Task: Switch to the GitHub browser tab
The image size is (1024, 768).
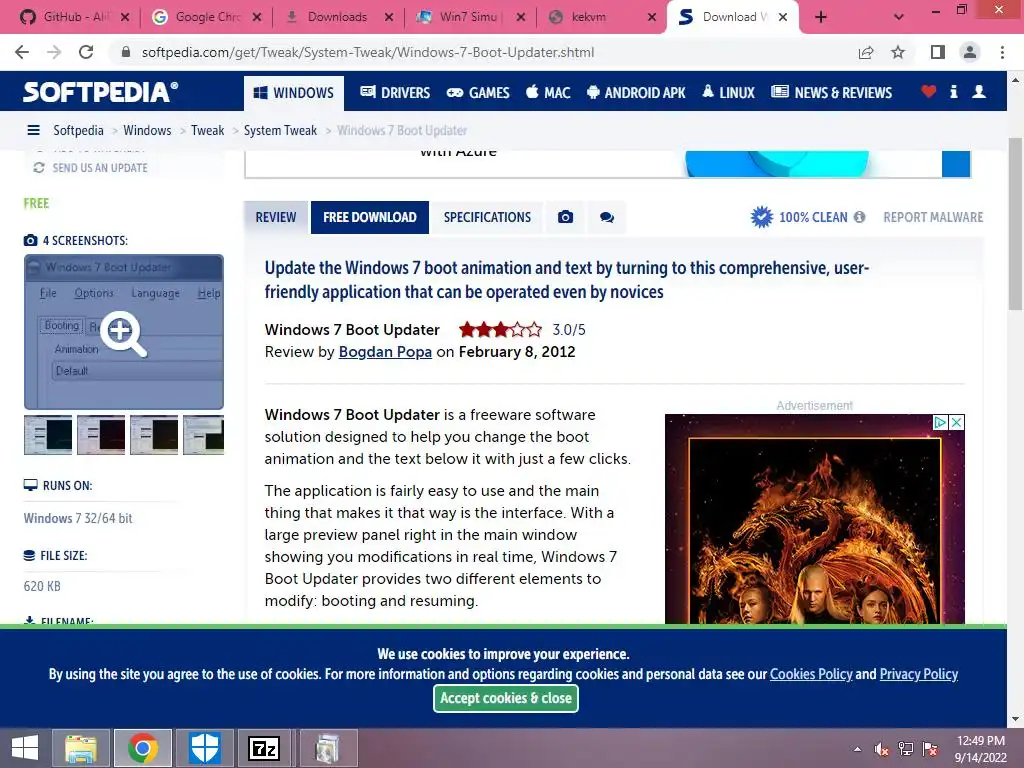Action: pyautogui.click(x=73, y=17)
